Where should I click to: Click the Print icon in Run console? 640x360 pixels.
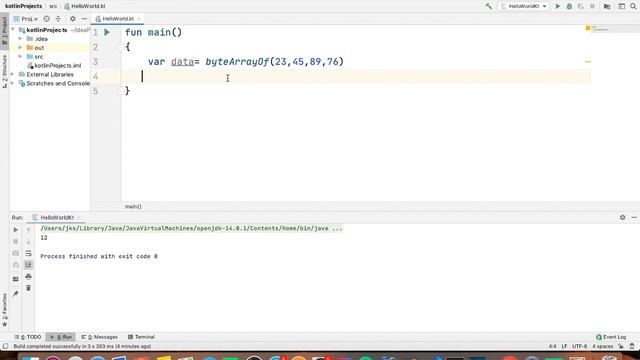pos(28,277)
